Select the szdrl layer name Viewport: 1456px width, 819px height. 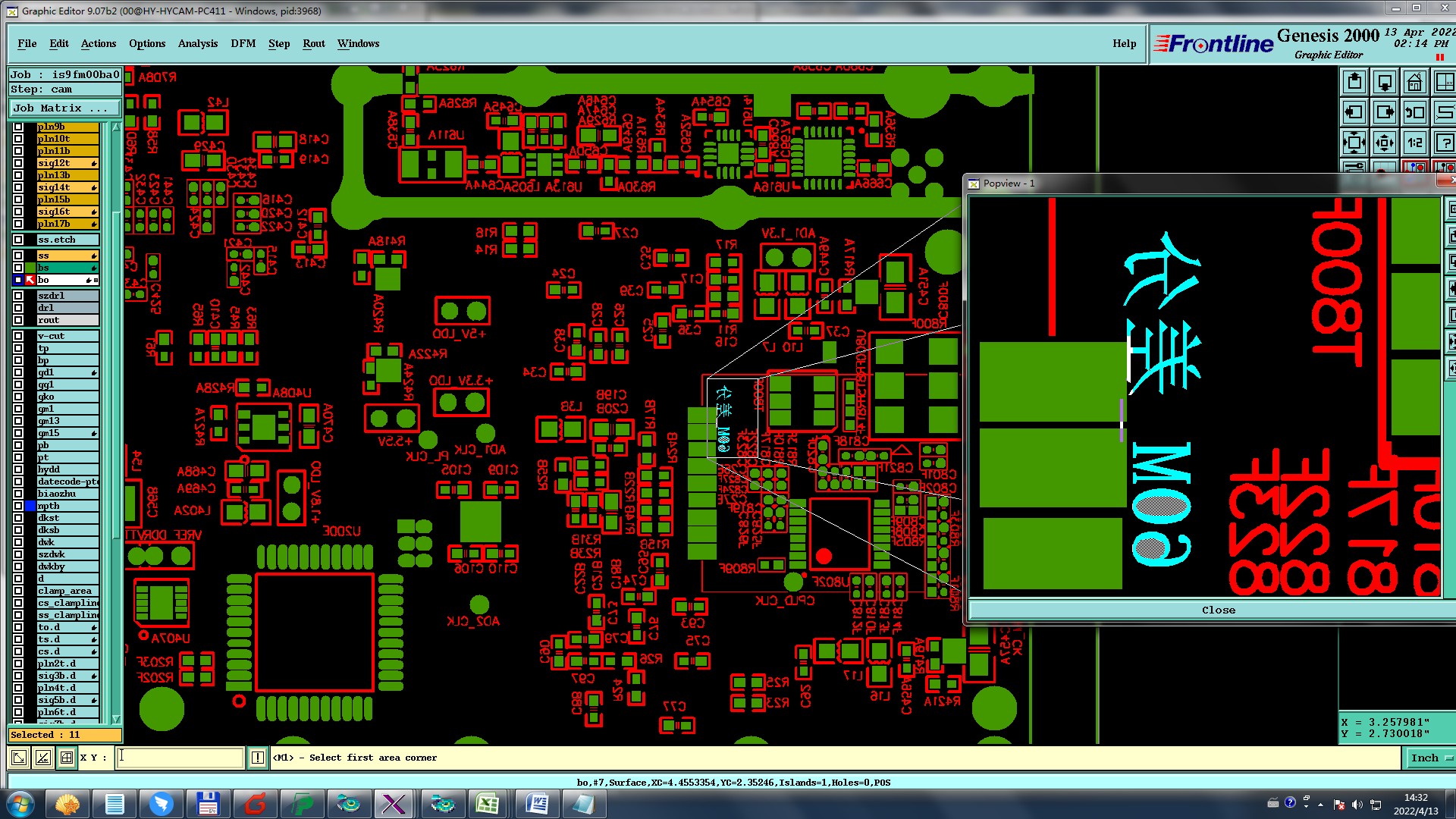click(x=67, y=296)
